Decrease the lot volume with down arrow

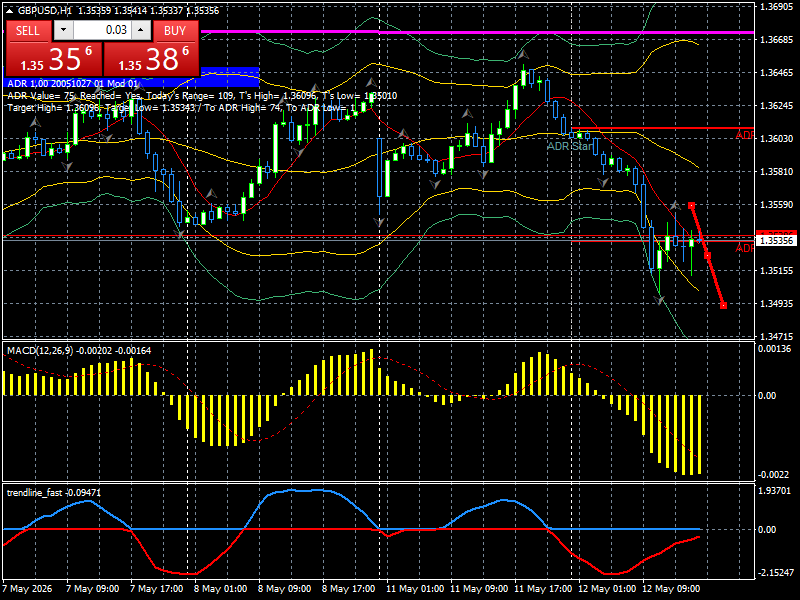click(x=63, y=30)
